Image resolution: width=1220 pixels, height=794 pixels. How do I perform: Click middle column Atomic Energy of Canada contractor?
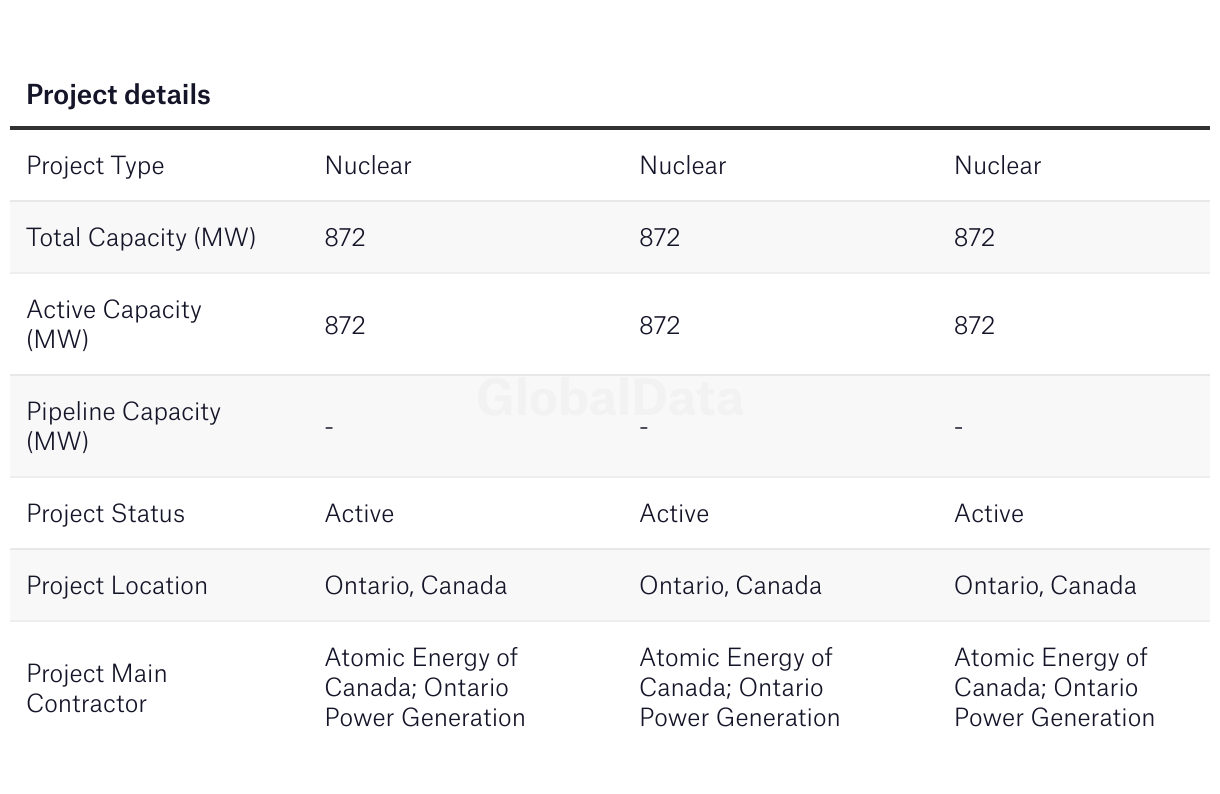(736, 672)
